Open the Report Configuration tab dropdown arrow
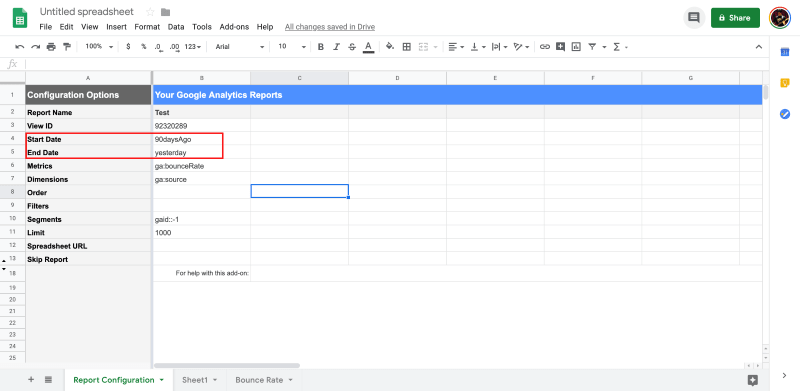The image size is (800, 391). (162, 380)
